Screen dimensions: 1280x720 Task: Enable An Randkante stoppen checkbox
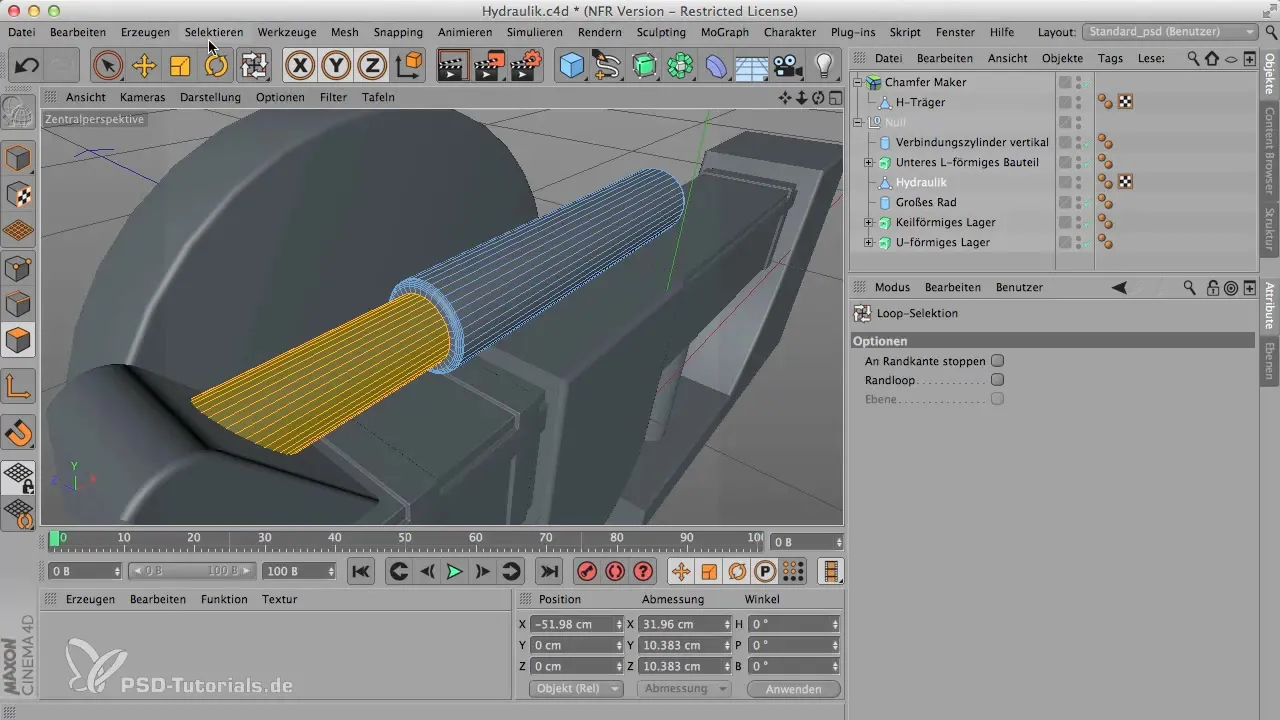click(997, 361)
